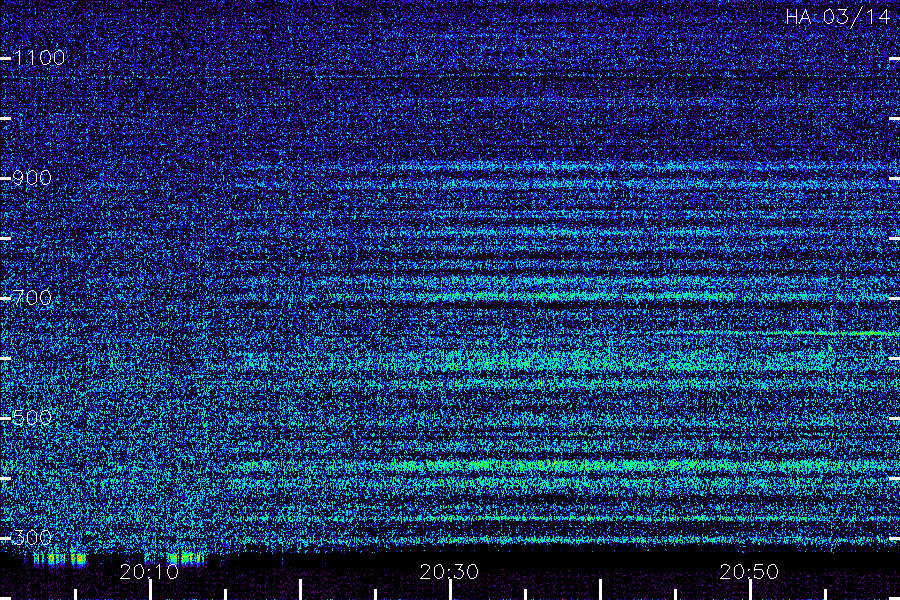Viewport: 900px width, 600px height.
Task: Click the tall tick mark below 20:50
Action: coord(750,590)
